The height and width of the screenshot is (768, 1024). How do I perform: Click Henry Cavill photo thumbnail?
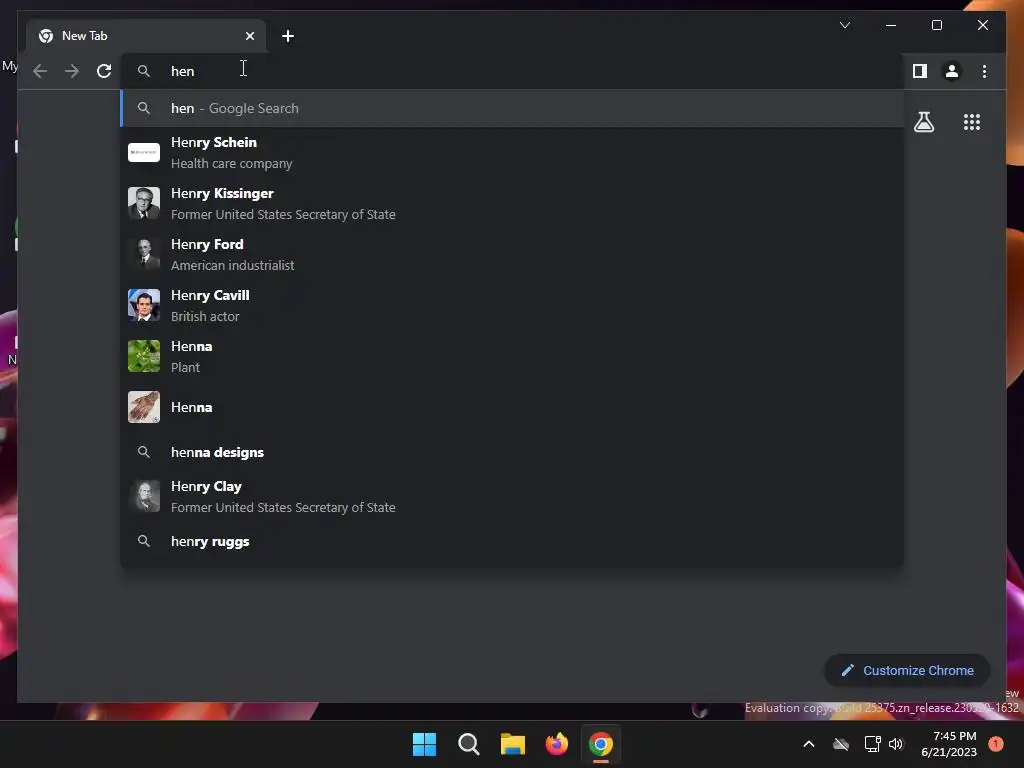point(144,305)
